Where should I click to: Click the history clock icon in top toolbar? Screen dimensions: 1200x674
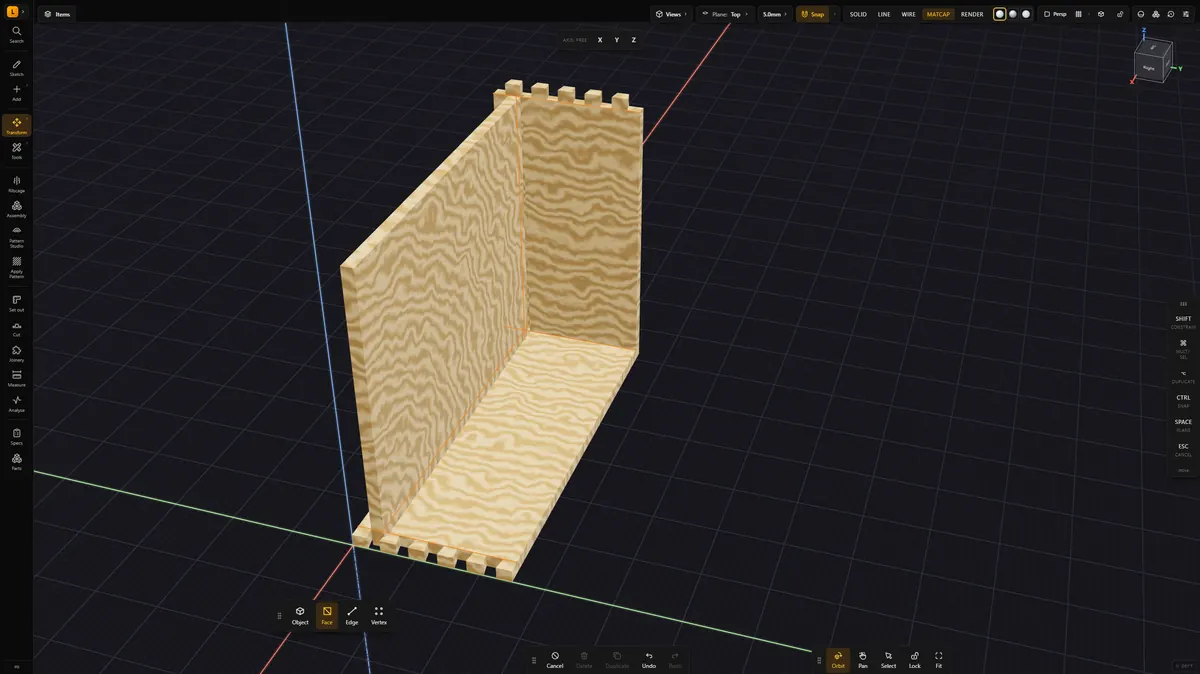tap(1170, 14)
